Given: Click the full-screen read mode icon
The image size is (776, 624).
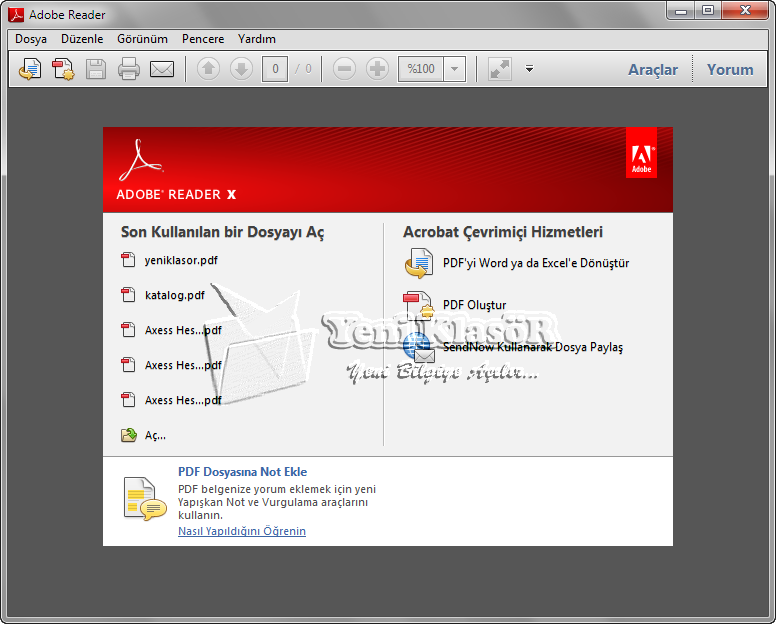Looking at the screenshot, I should tap(500, 69).
